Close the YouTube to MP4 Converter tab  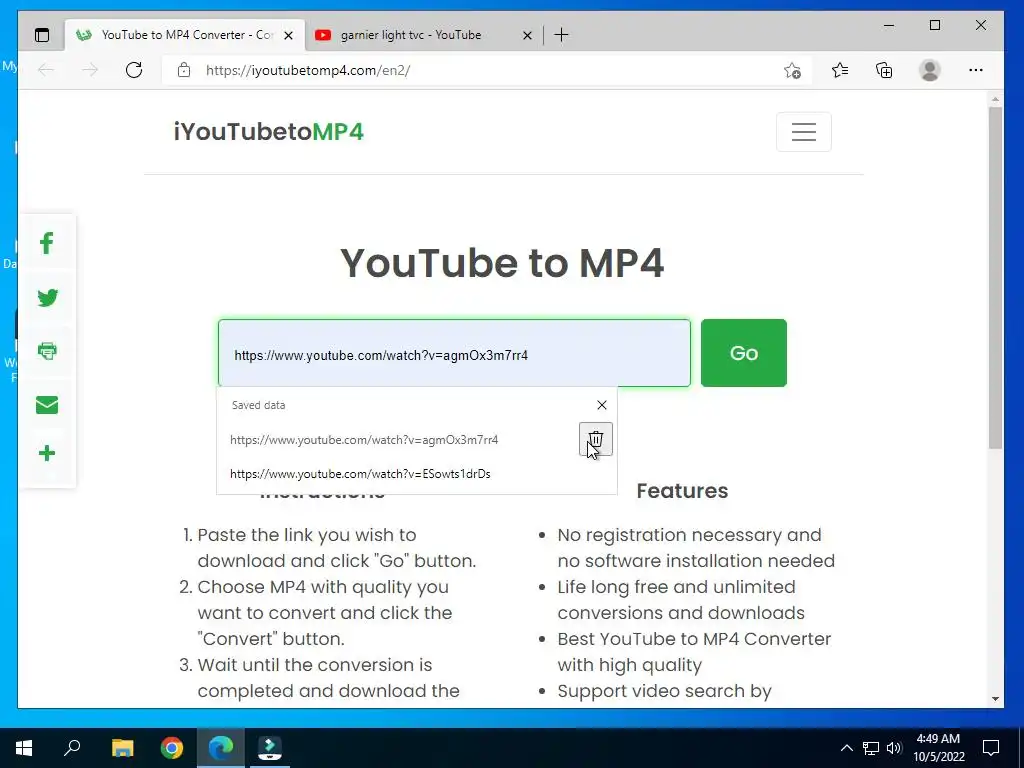tap(288, 35)
